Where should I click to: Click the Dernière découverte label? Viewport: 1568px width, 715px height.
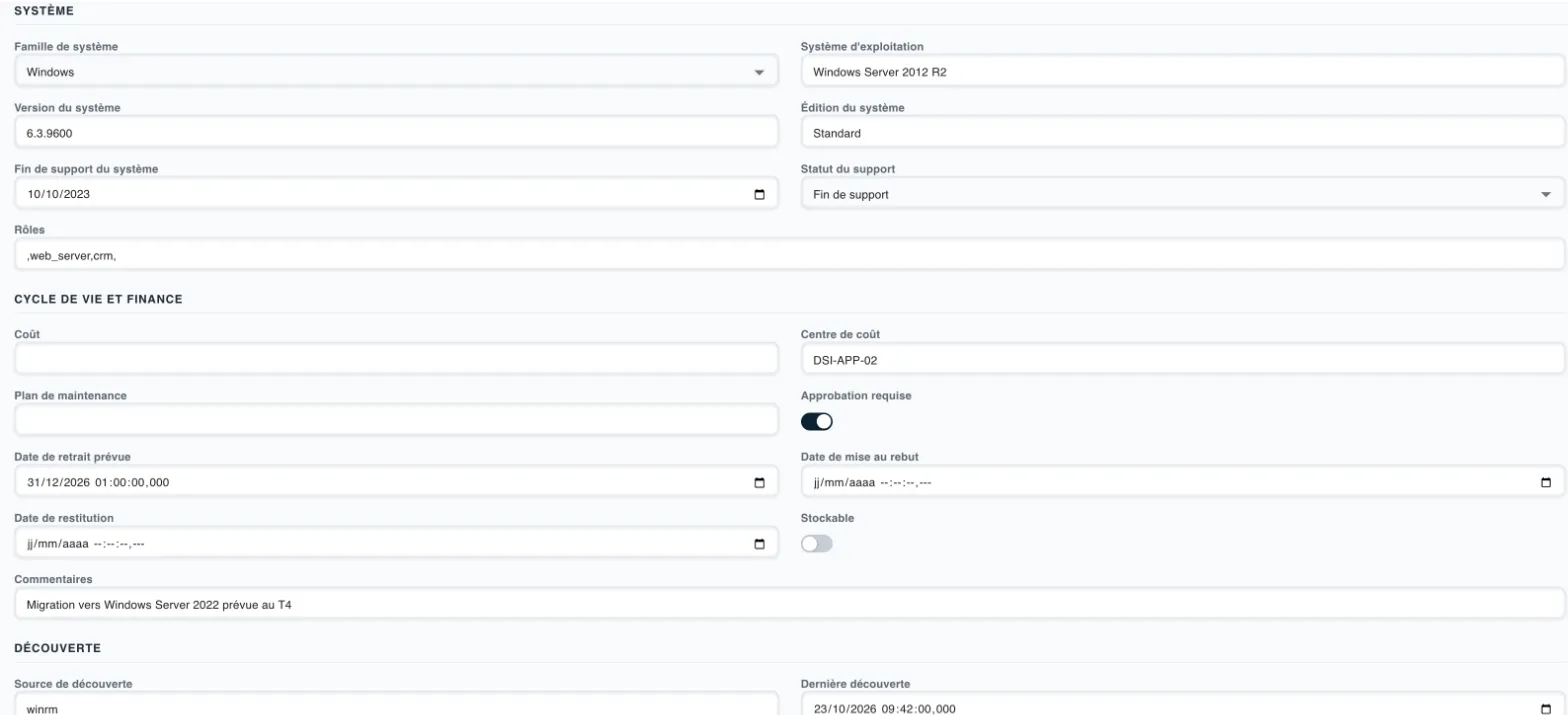click(855, 683)
